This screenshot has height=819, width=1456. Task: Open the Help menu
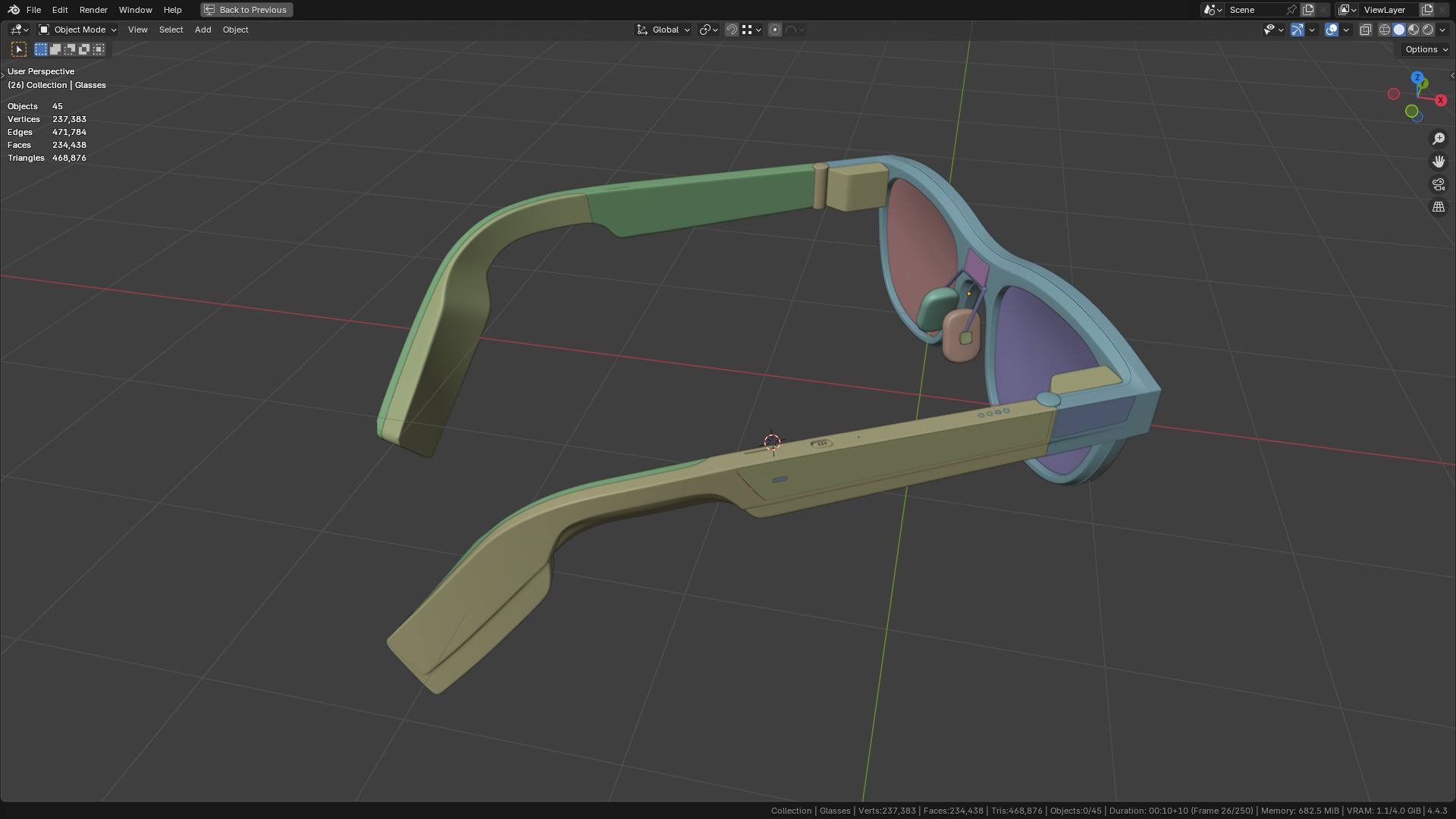[x=172, y=10]
